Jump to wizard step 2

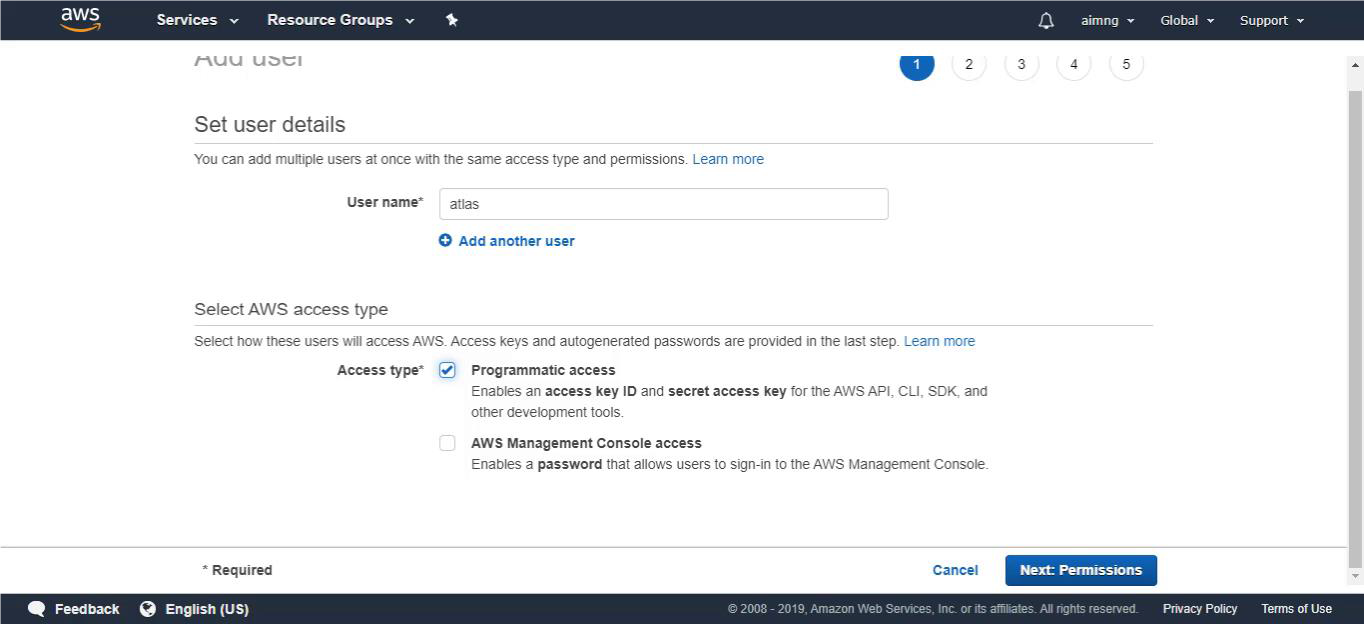click(969, 64)
